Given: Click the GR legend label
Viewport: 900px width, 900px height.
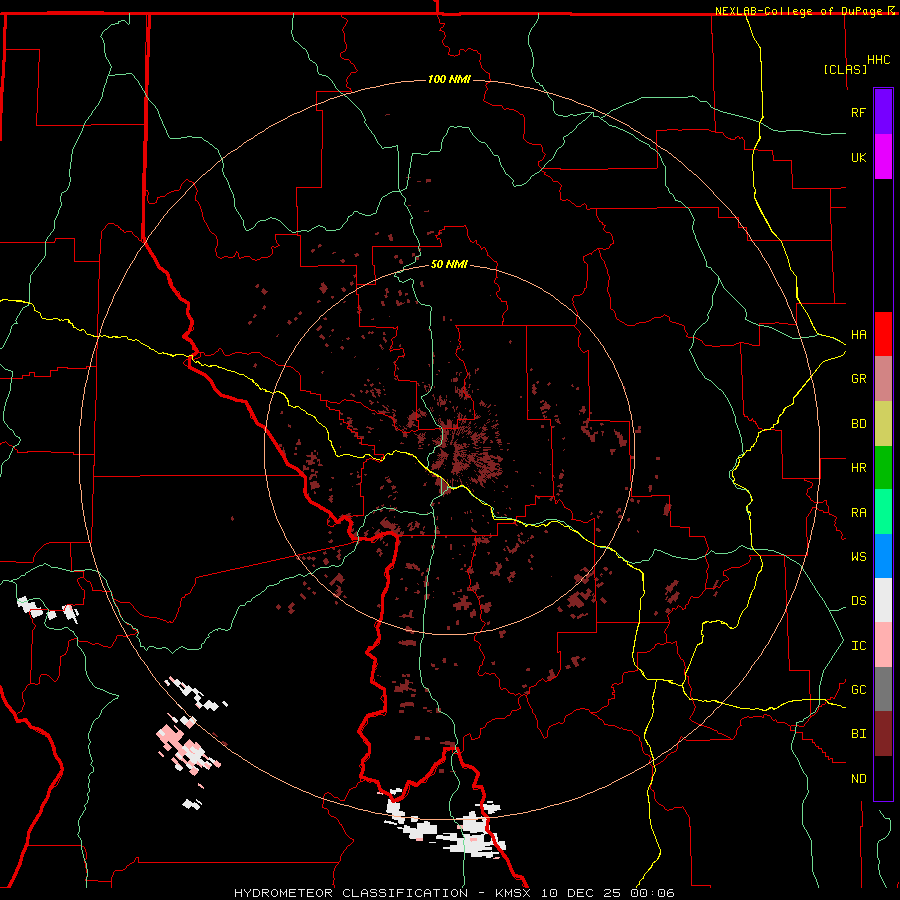Looking at the screenshot, I should click(858, 379).
